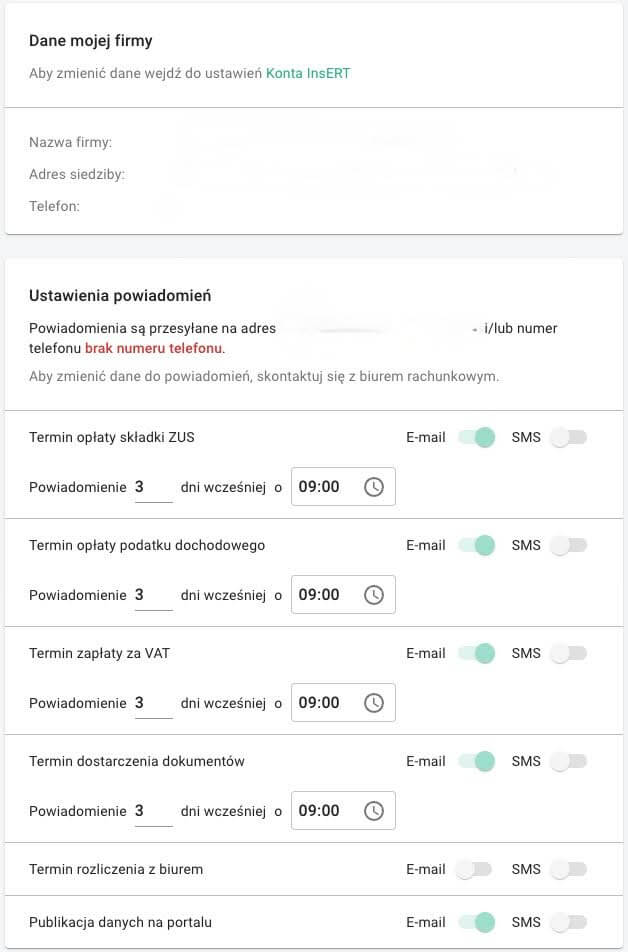Click clock icon for ZUS payment time
Screen dimensions: 628x952
point(373,487)
